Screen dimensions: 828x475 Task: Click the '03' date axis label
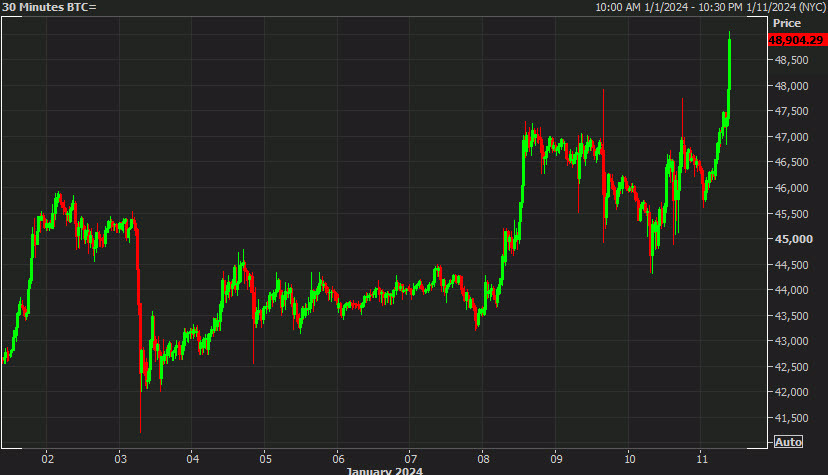click(x=120, y=459)
